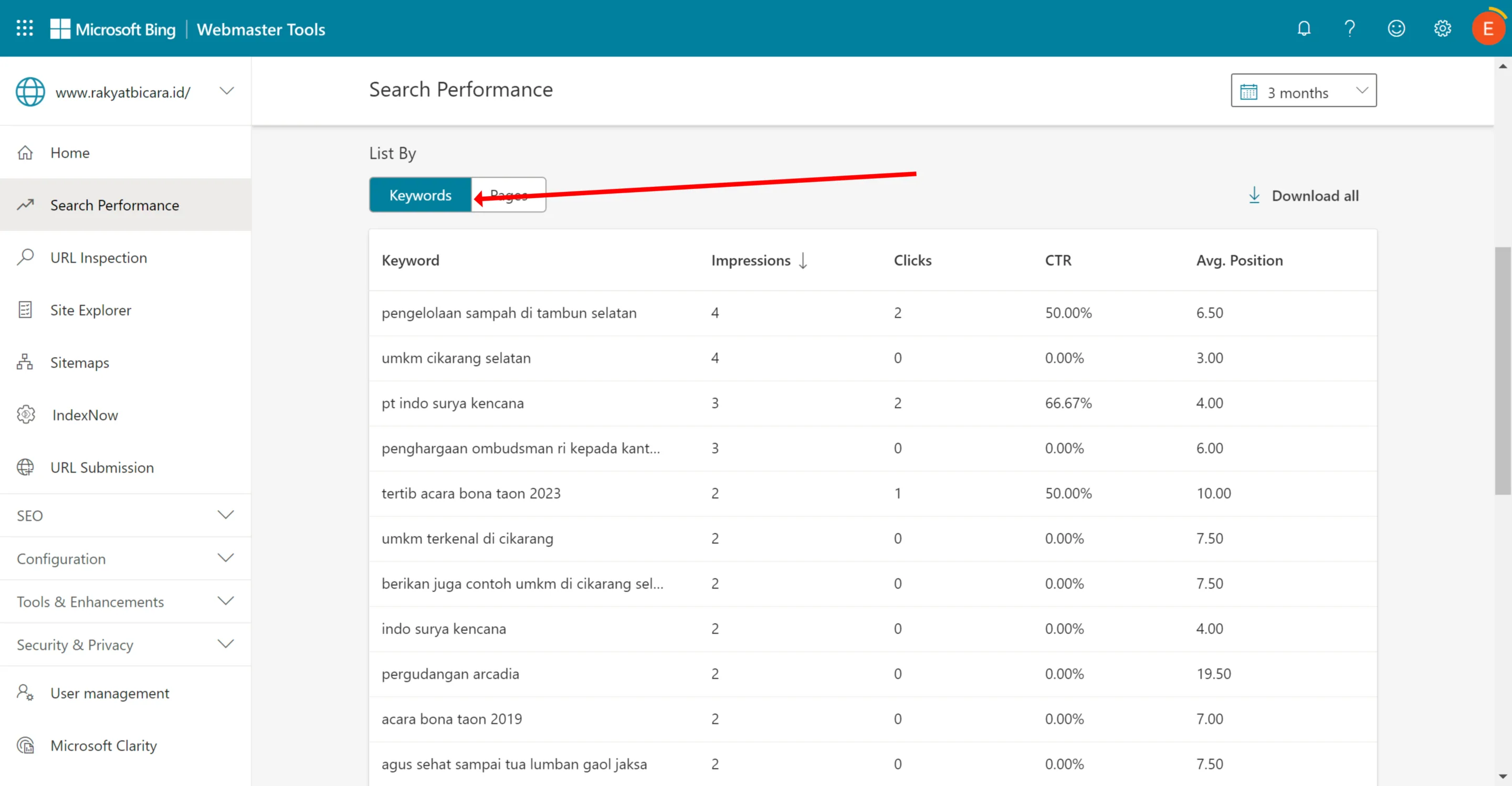
Task: Open IndexNow menu item
Action: tap(125, 415)
